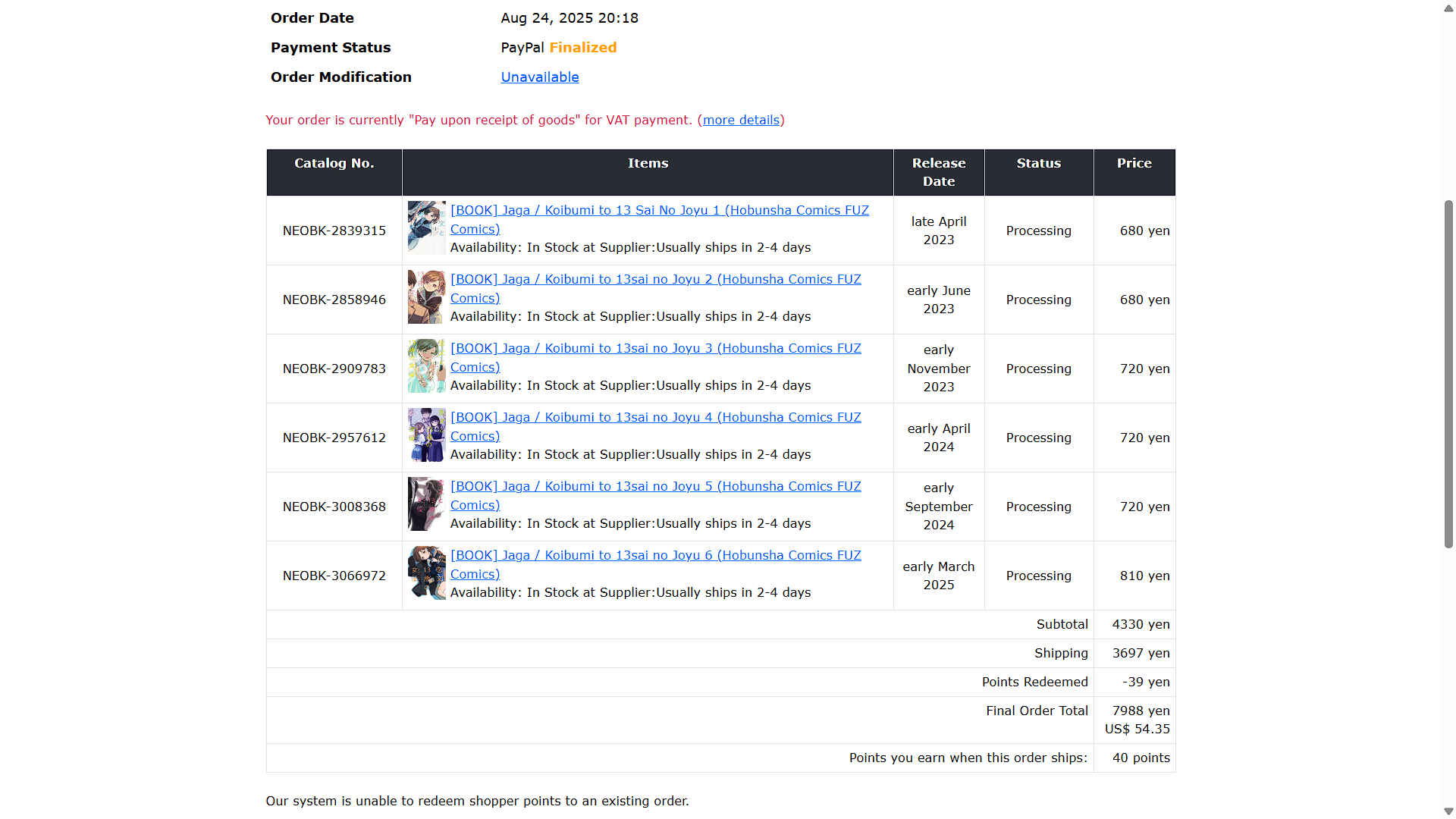Click the scrollbar up arrow
Screen dimensions: 1456x819
1448,8
